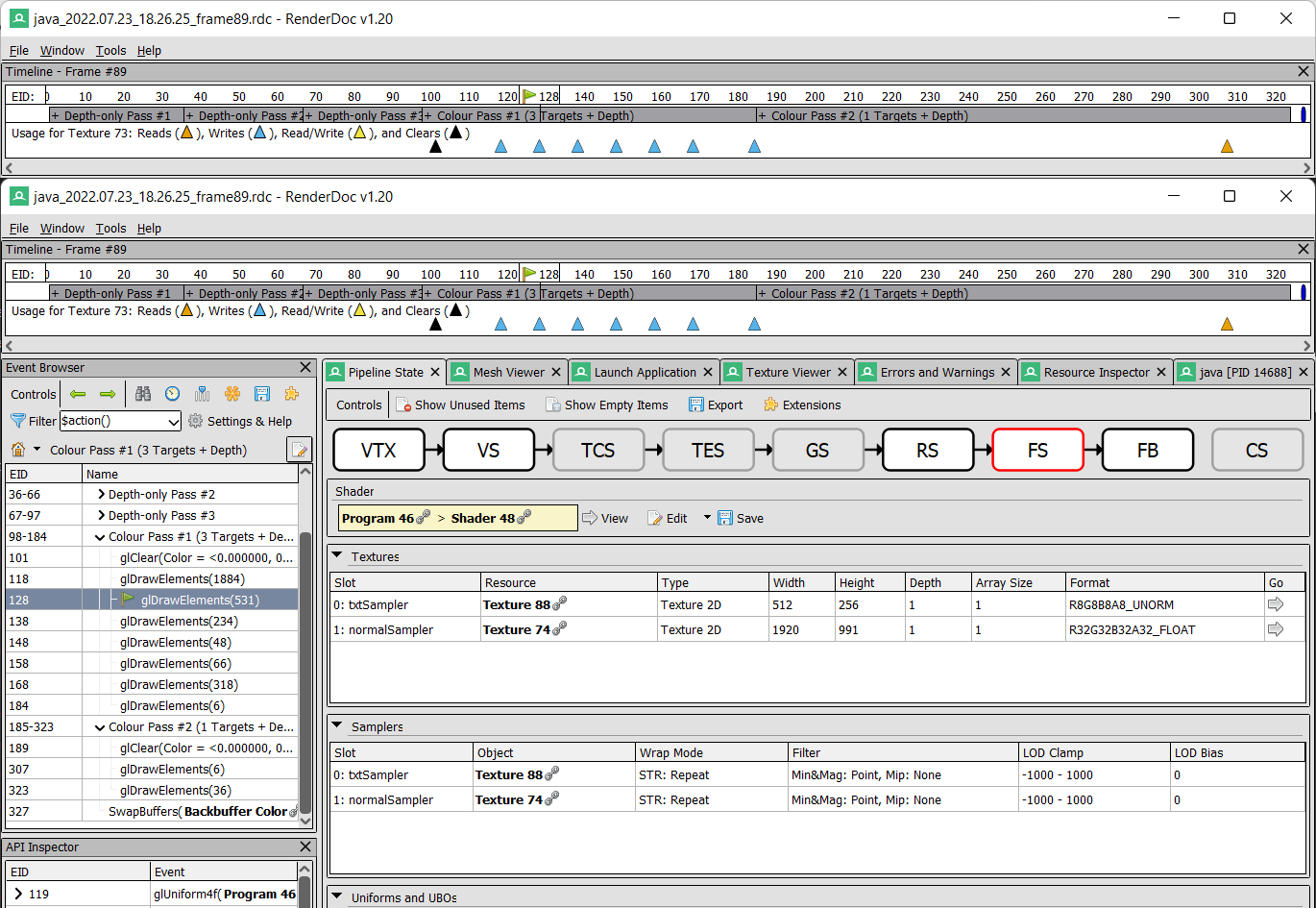The image size is (1316, 908).
Task: Click black clear marker in lower window timeline
Action: pyautogui.click(x=436, y=324)
